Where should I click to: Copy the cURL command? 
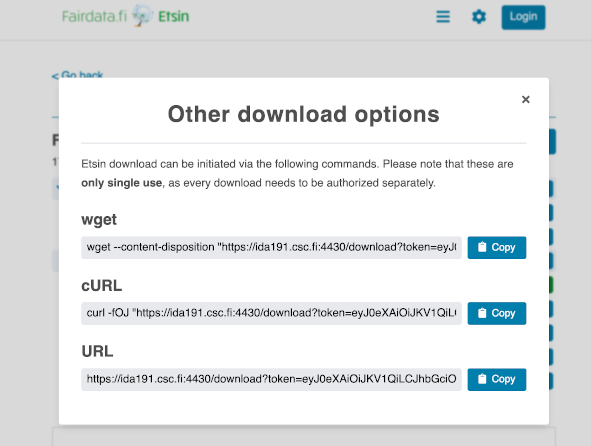[x=497, y=313]
